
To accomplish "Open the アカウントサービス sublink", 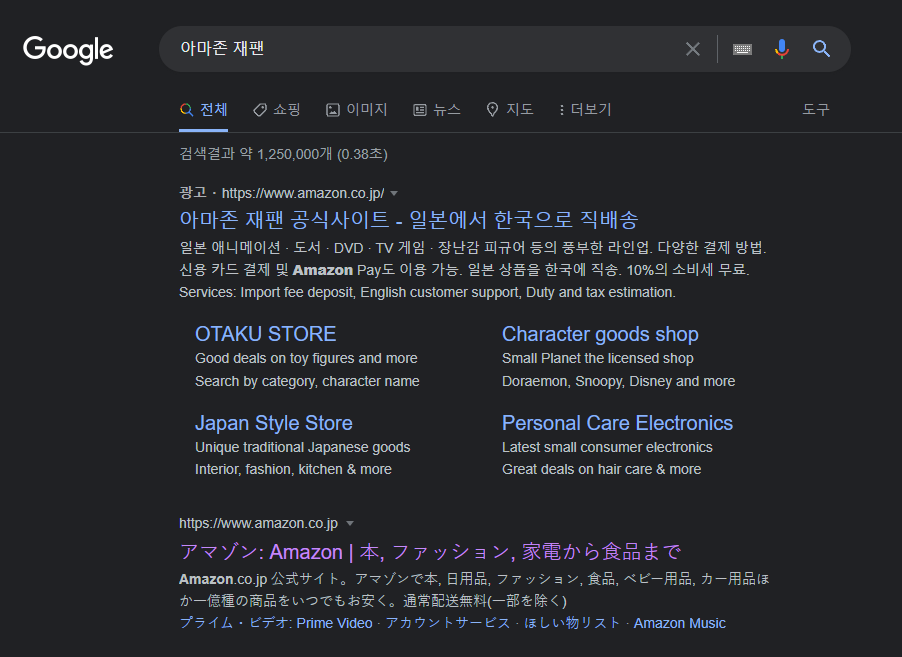I will pyautogui.click(x=448, y=623).
